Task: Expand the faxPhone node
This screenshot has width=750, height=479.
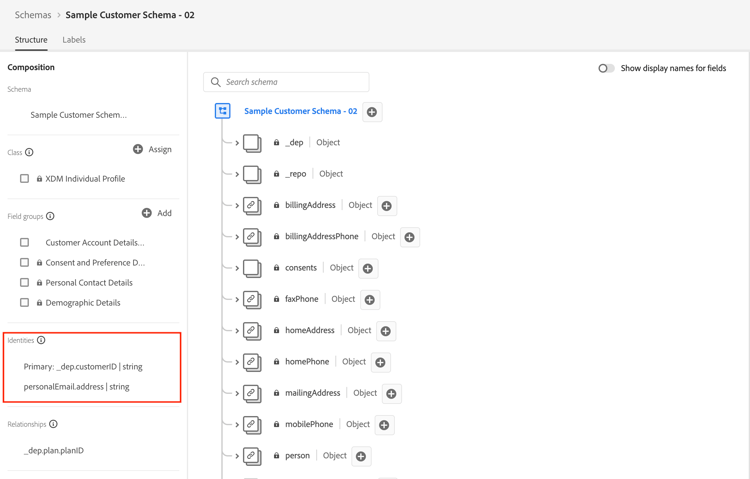Action: [x=237, y=300]
